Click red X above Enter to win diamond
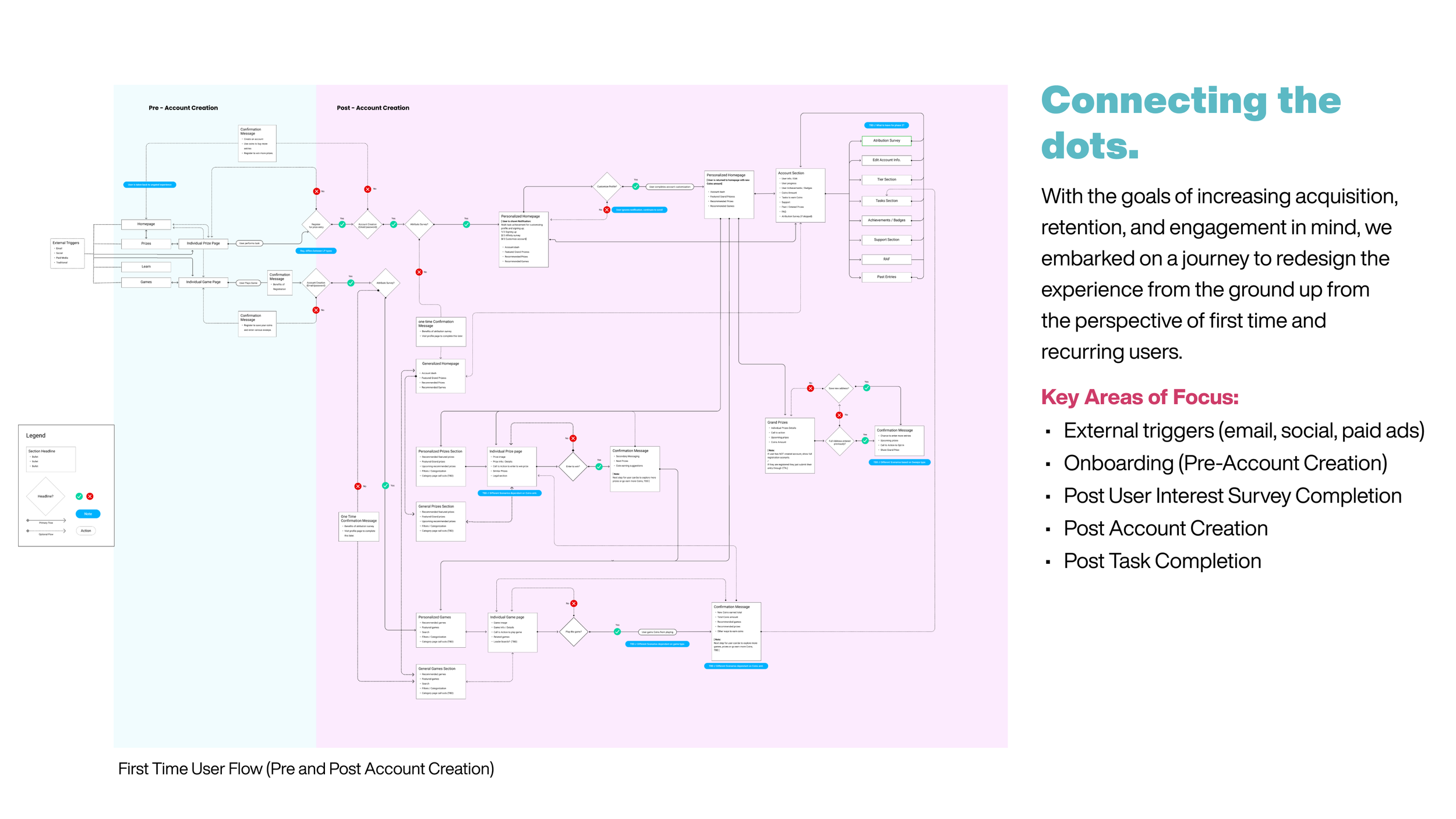The width and height of the screenshot is (1456, 819). coord(573,438)
